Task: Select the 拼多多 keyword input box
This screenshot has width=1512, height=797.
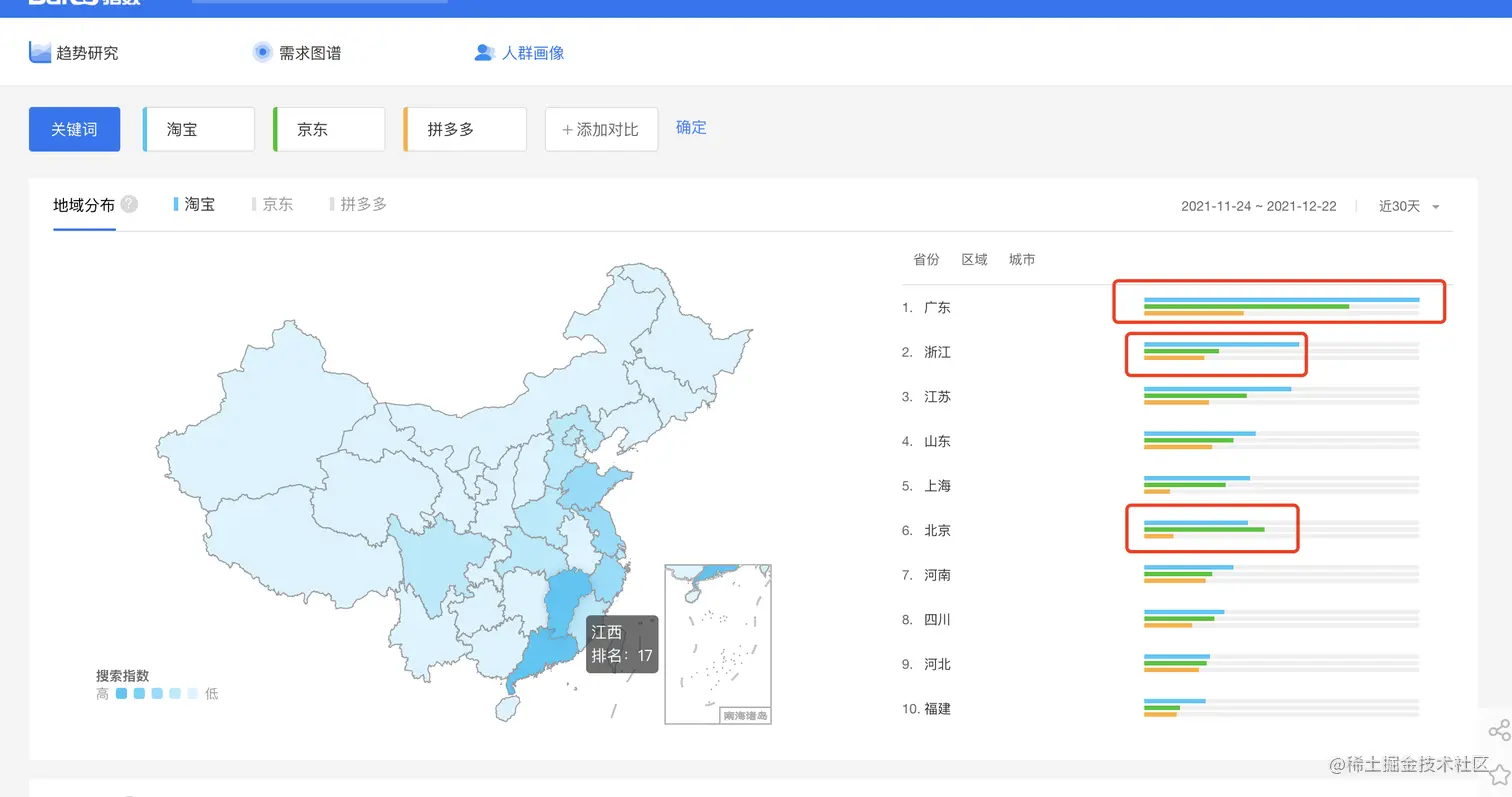Action: pyautogui.click(x=465, y=130)
